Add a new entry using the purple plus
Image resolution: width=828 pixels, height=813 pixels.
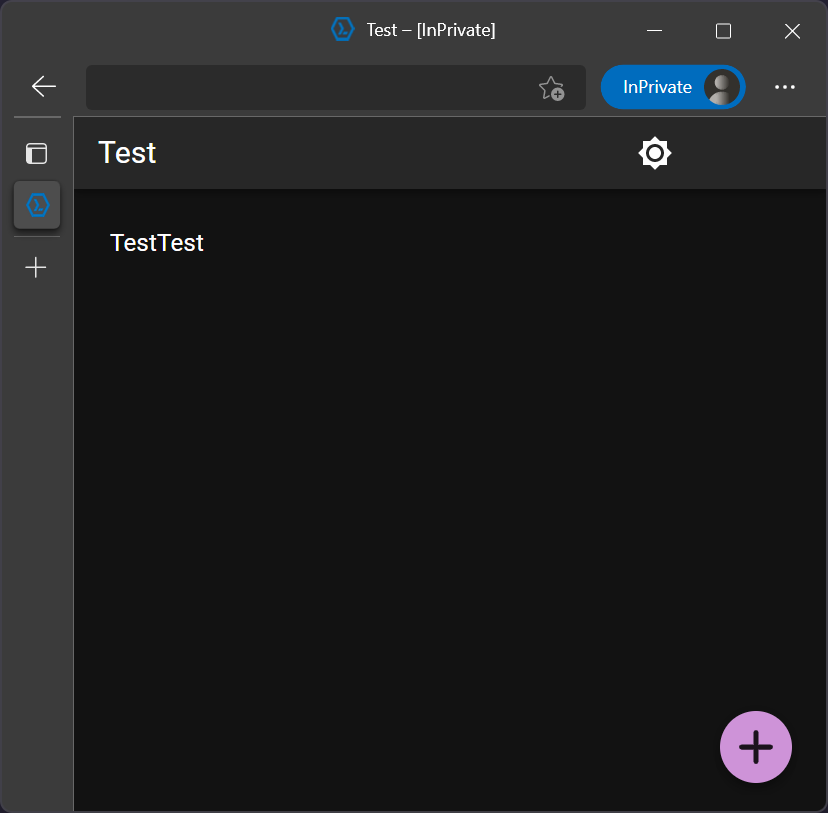755,746
